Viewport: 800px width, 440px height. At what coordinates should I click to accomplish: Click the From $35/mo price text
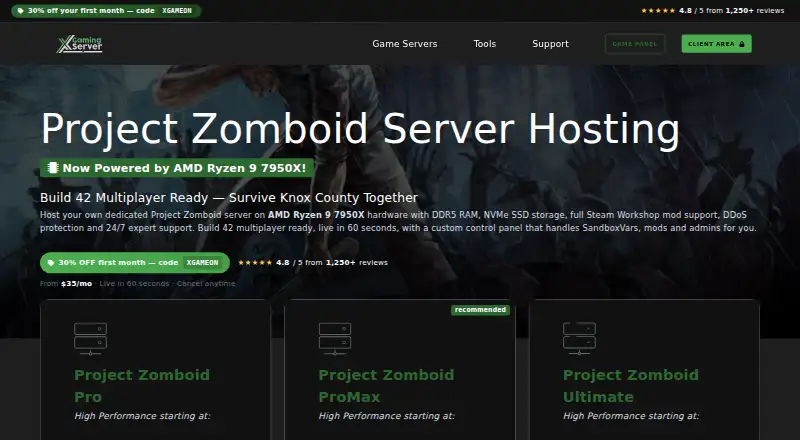pos(66,283)
